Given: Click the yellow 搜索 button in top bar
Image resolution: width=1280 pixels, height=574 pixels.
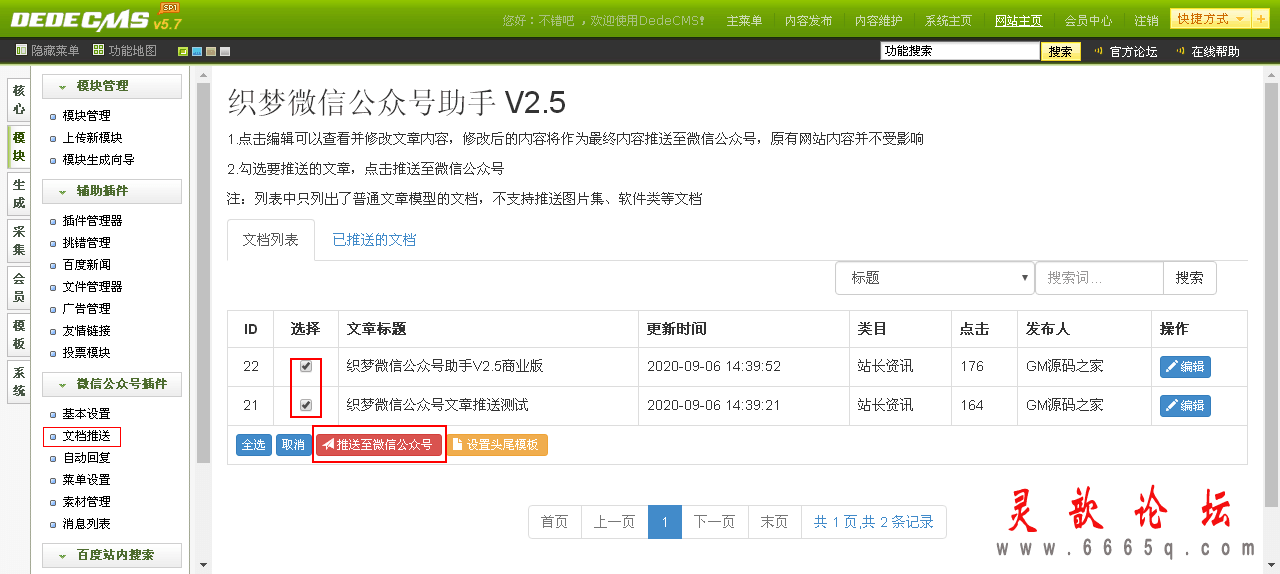Looking at the screenshot, I should (1061, 51).
